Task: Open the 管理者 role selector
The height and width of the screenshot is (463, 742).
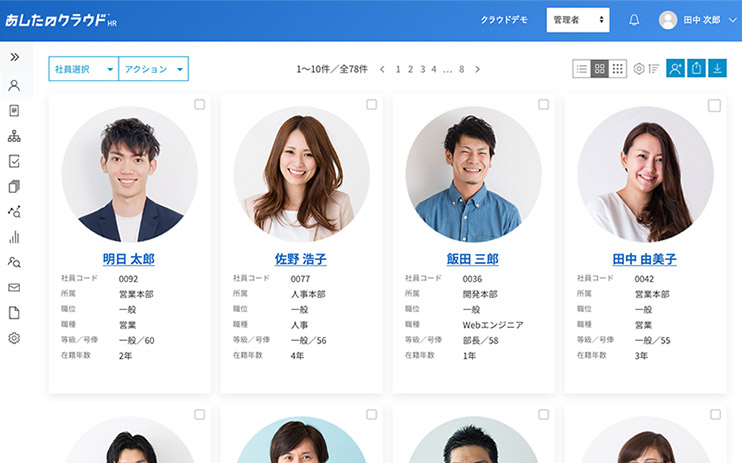Action: pyautogui.click(x=578, y=20)
